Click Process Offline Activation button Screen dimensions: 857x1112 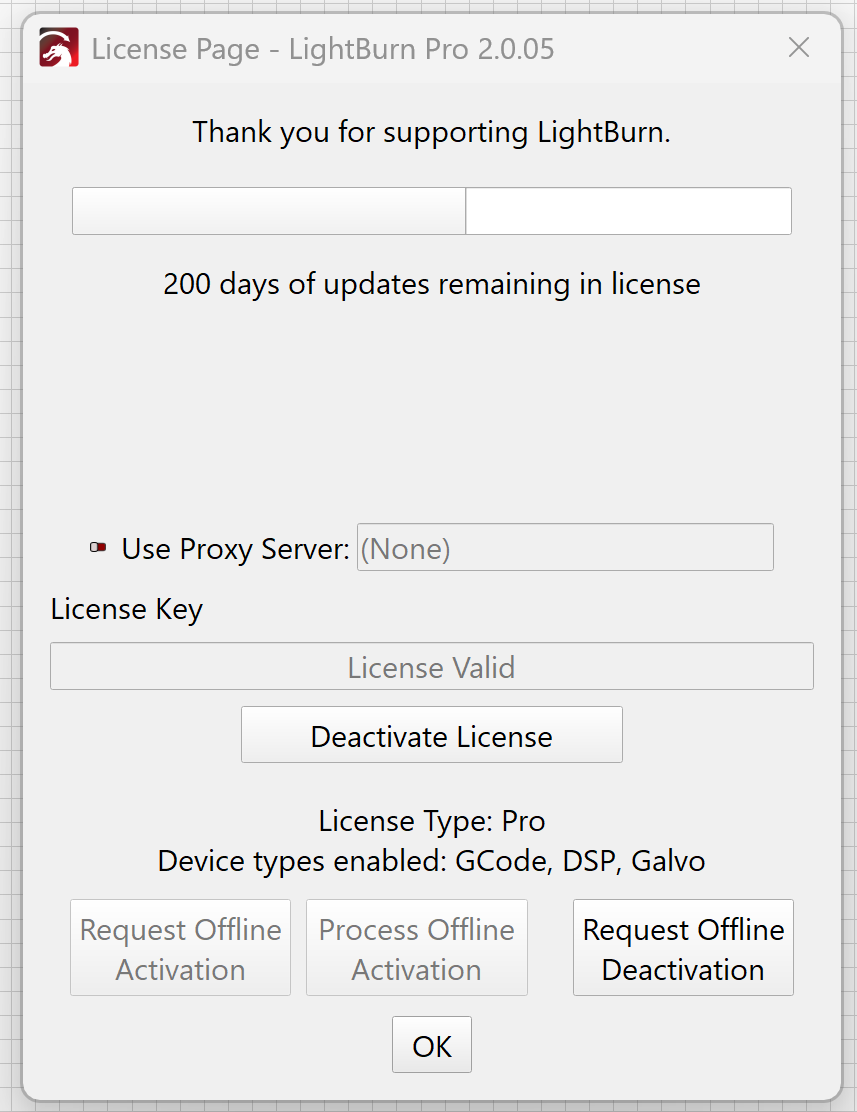(416, 948)
